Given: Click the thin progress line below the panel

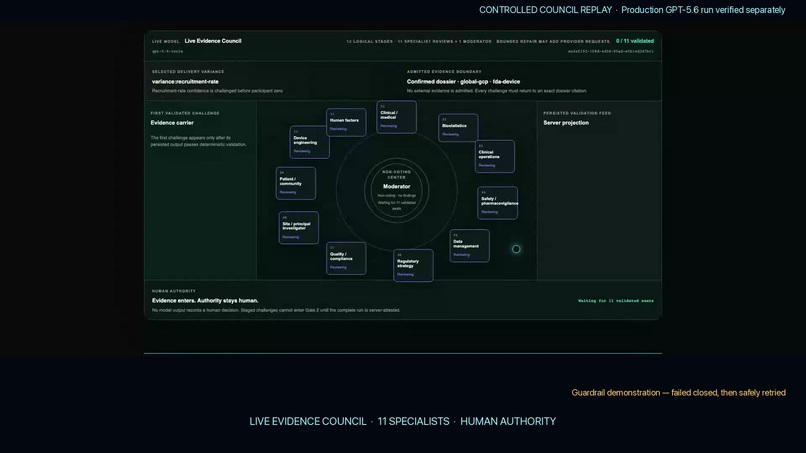Looking at the screenshot, I should click(x=403, y=353).
